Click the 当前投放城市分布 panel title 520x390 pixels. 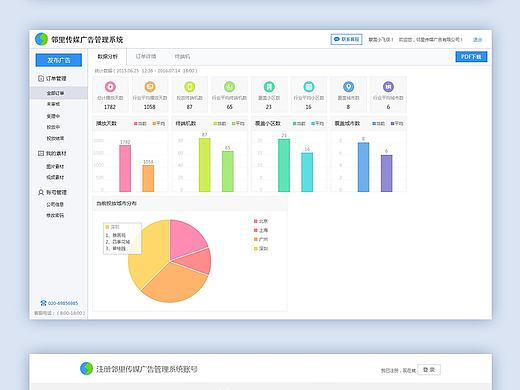[116, 203]
